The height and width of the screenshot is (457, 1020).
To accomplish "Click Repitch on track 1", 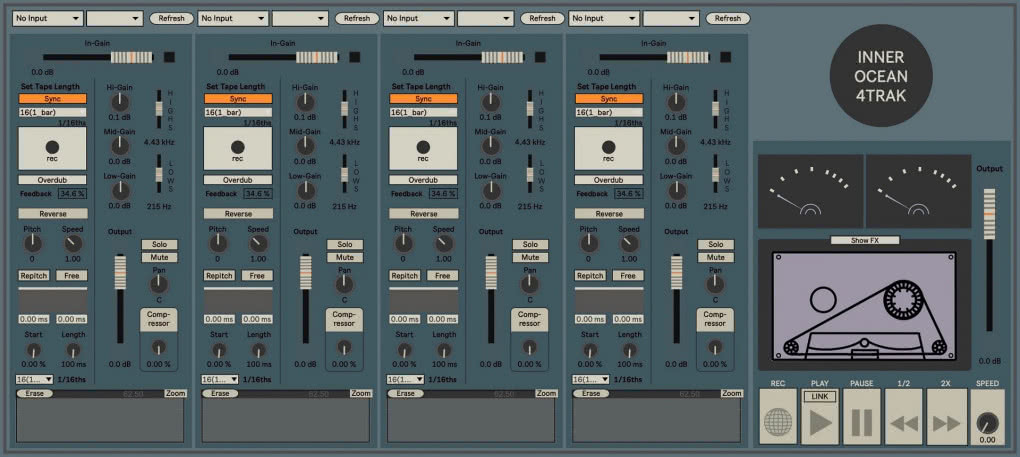I will point(34,276).
